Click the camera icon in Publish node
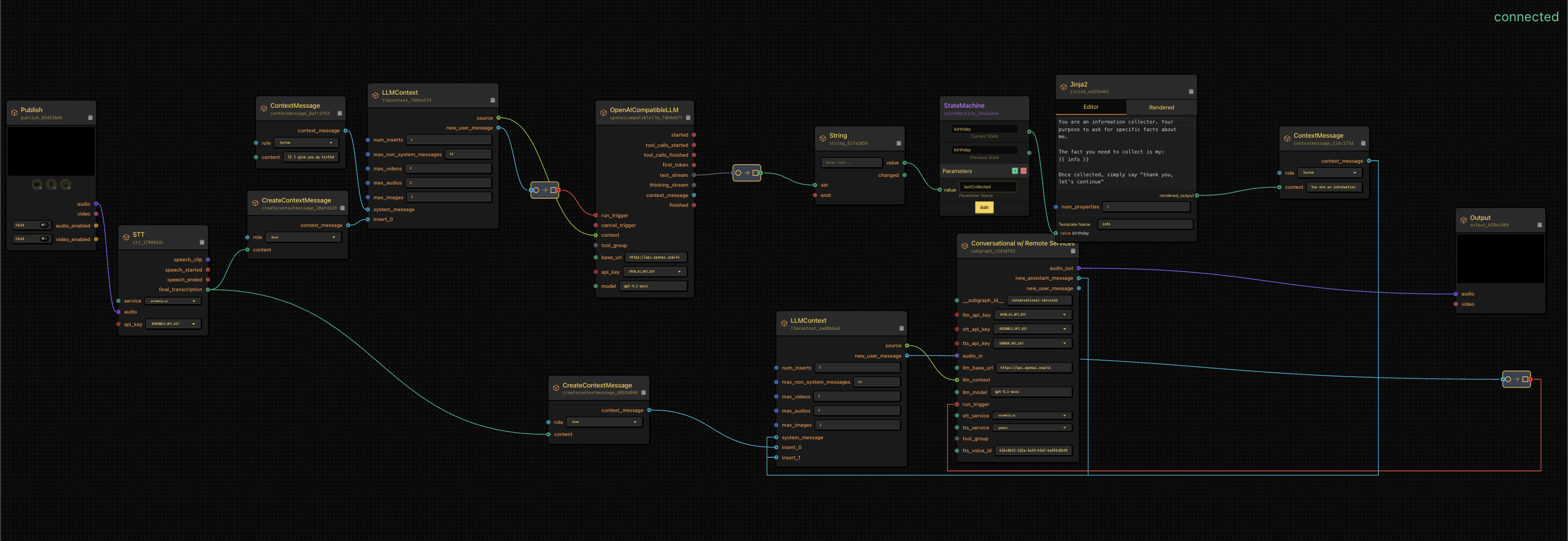This screenshot has width=1568, height=541. [37, 185]
